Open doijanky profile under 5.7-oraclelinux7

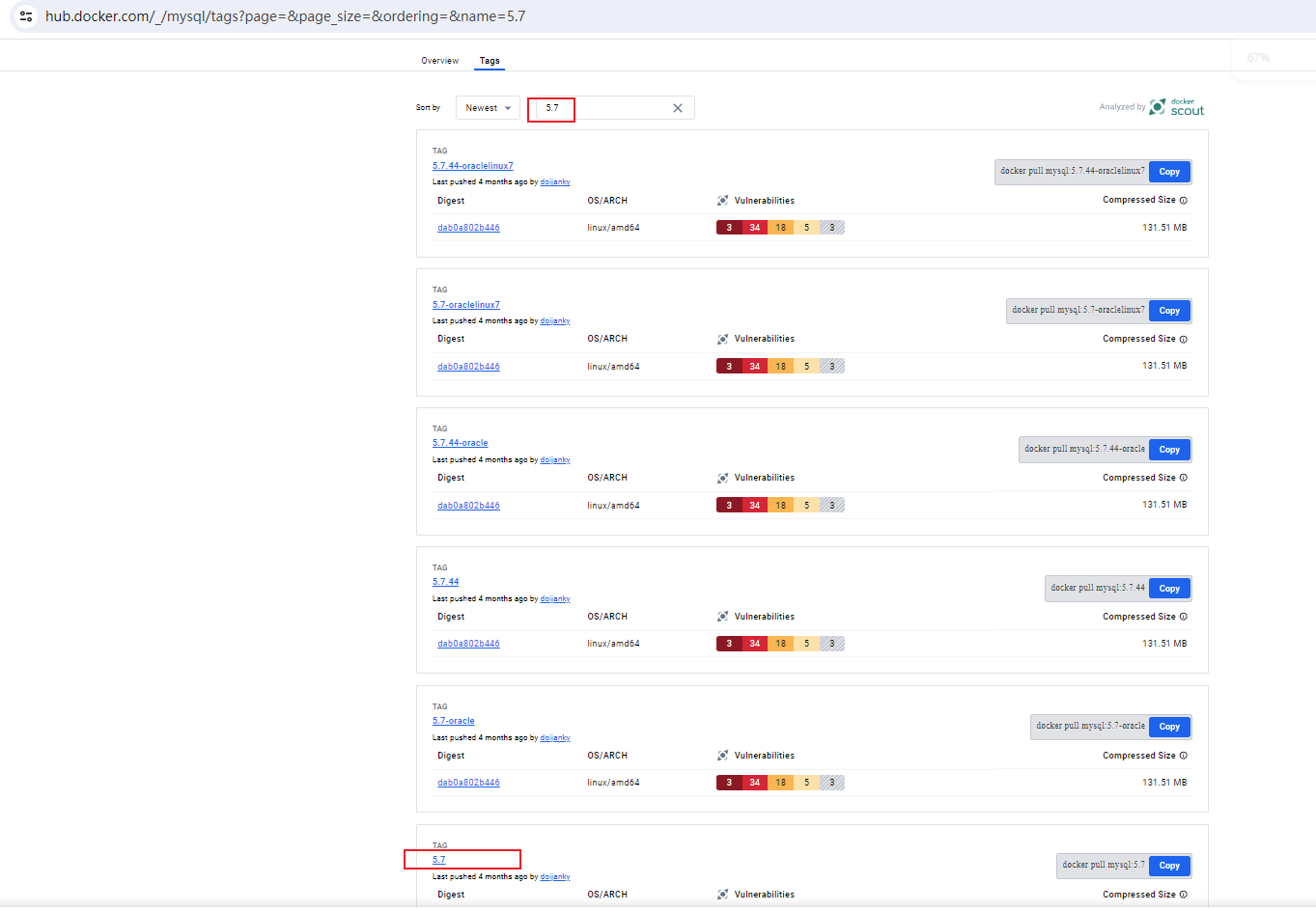pyautogui.click(x=555, y=321)
